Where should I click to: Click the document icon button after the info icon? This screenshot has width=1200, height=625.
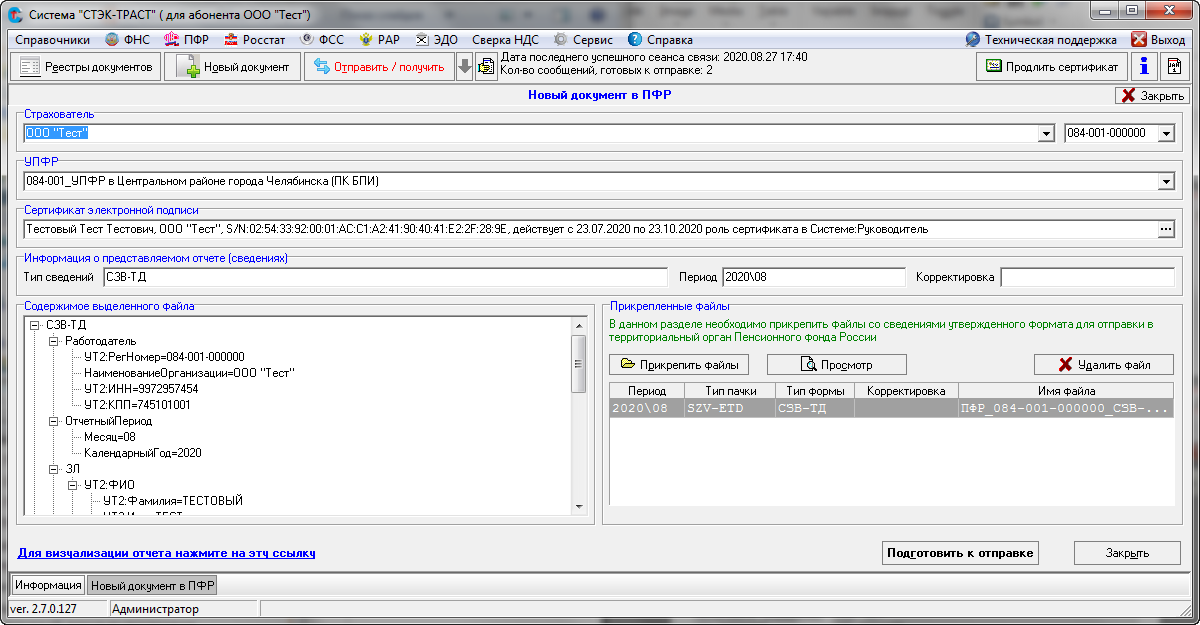click(1174, 67)
